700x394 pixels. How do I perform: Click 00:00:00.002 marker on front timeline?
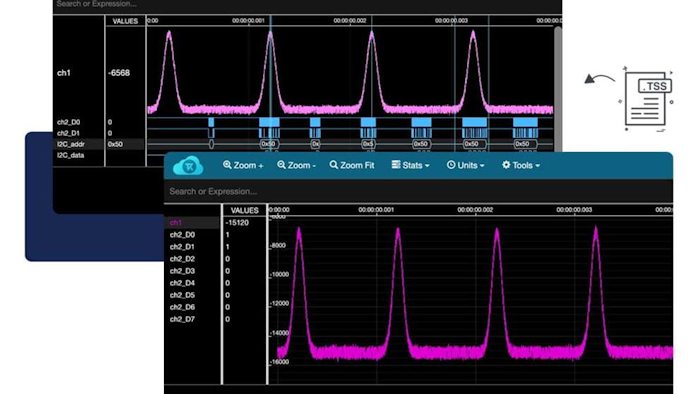[x=475, y=210]
